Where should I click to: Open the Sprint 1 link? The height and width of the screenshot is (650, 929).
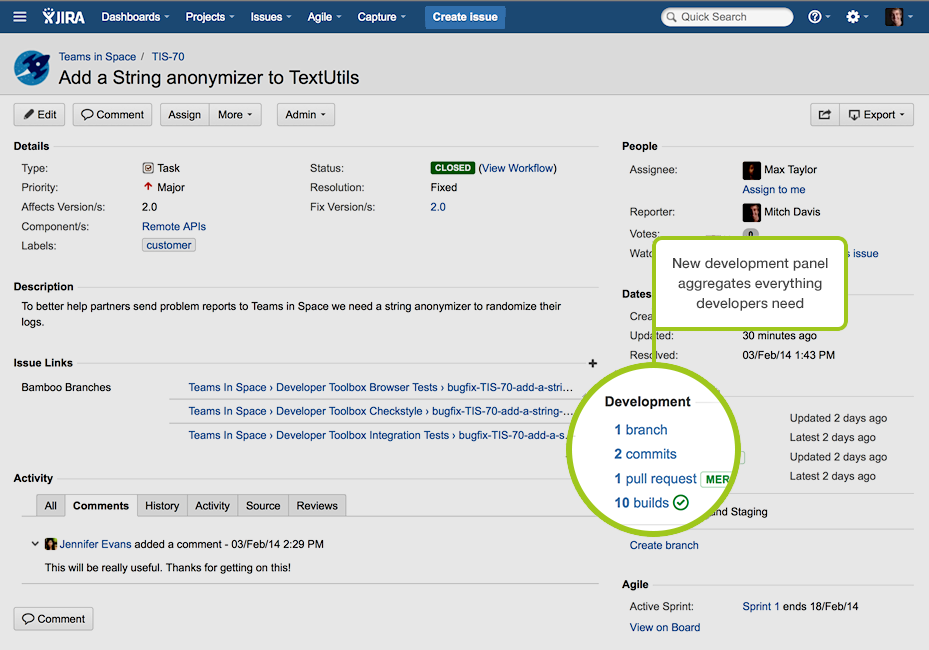coord(761,606)
